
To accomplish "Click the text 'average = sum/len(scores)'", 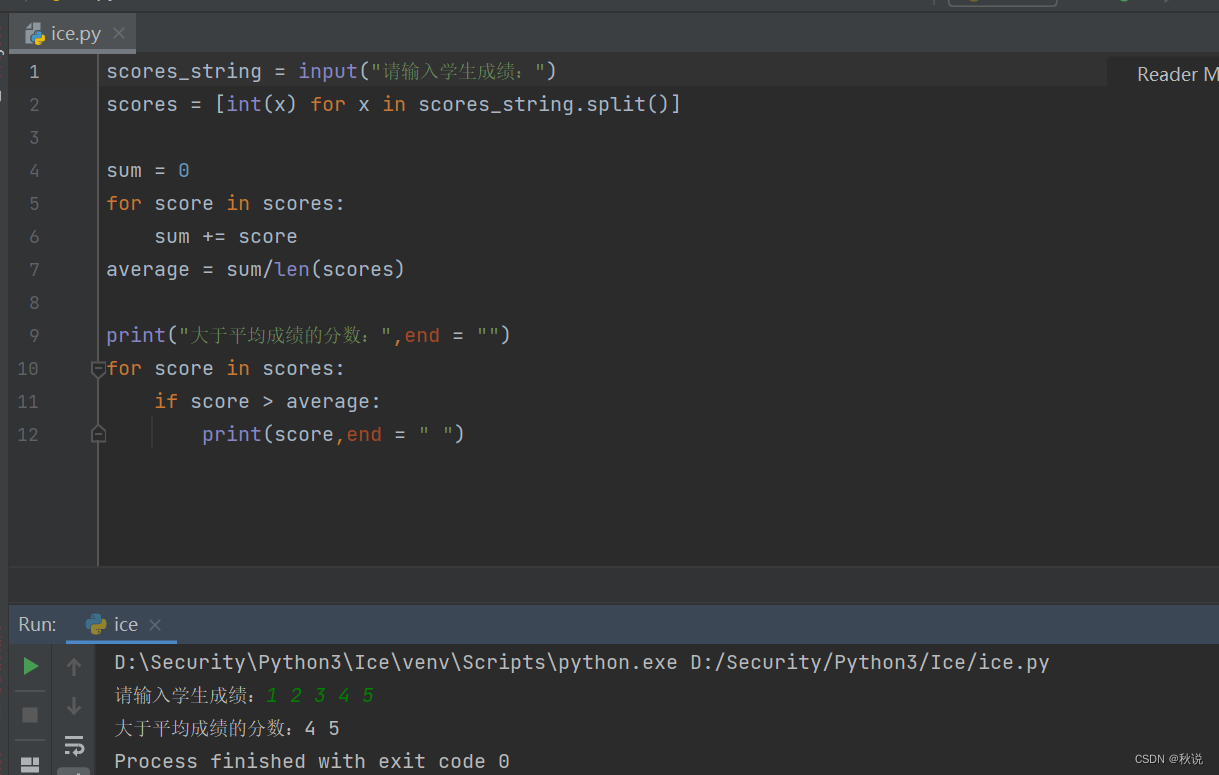I will point(255,270).
